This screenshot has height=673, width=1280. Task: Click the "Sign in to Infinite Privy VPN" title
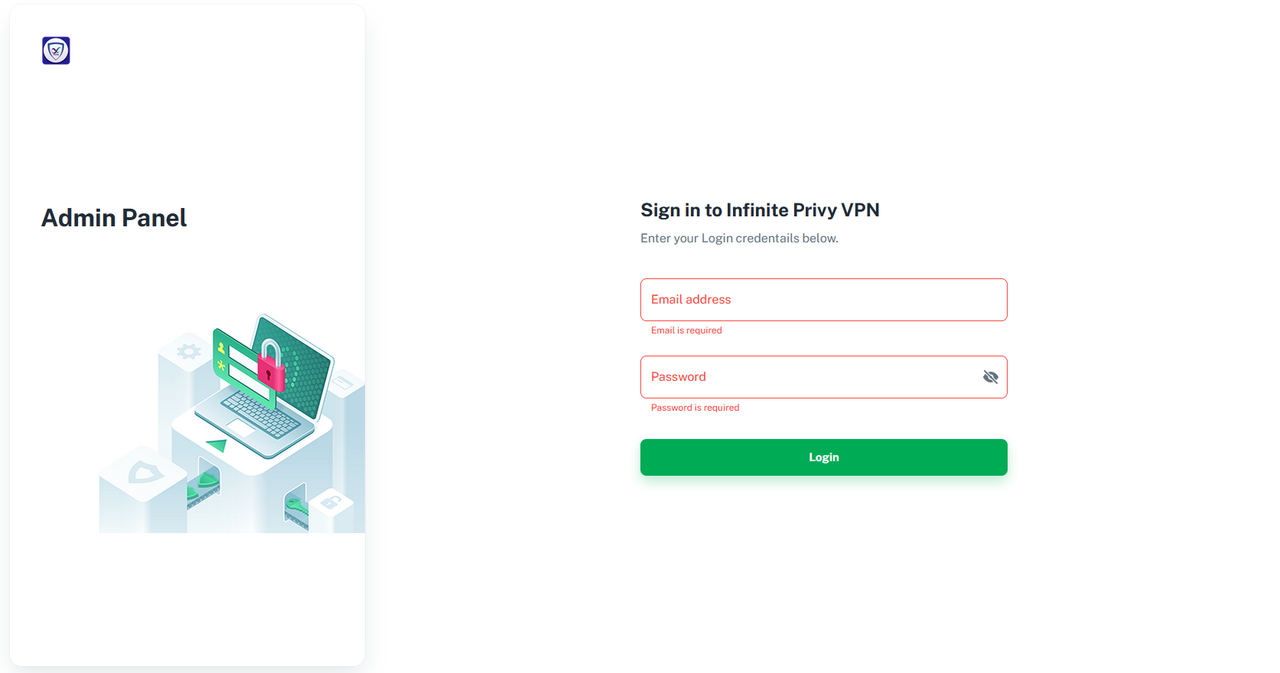(760, 210)
